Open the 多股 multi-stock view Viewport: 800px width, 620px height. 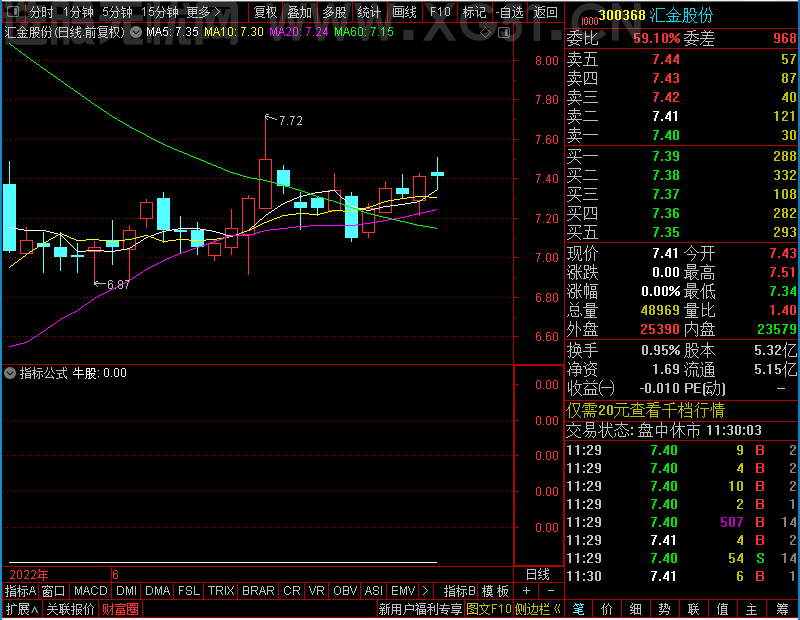(335, 12)
